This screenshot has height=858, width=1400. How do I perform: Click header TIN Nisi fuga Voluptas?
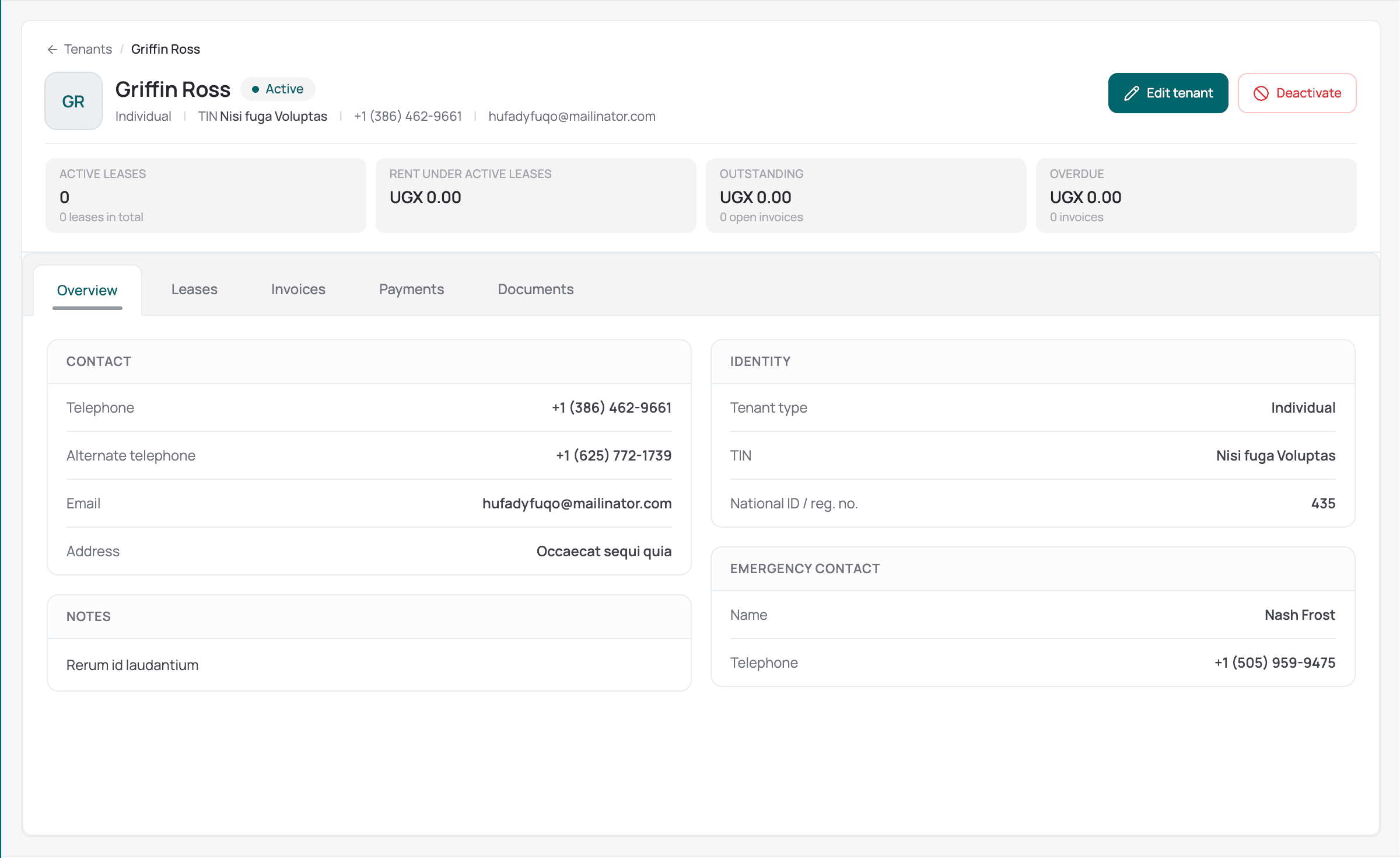point(262,116)
